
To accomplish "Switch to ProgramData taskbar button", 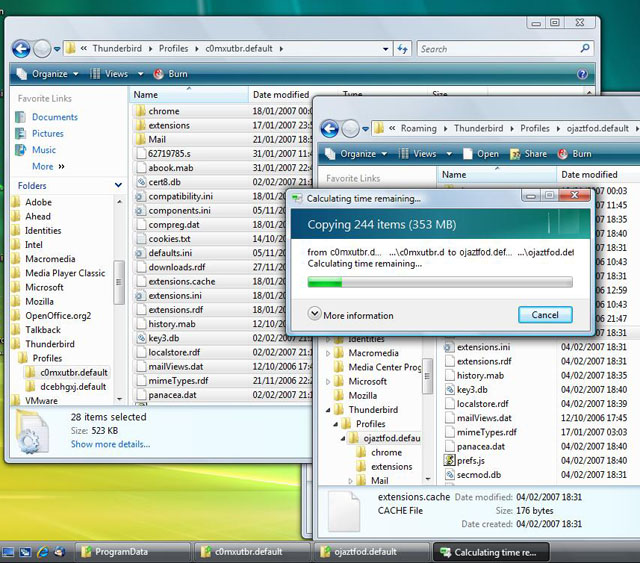I will [132, 552].
